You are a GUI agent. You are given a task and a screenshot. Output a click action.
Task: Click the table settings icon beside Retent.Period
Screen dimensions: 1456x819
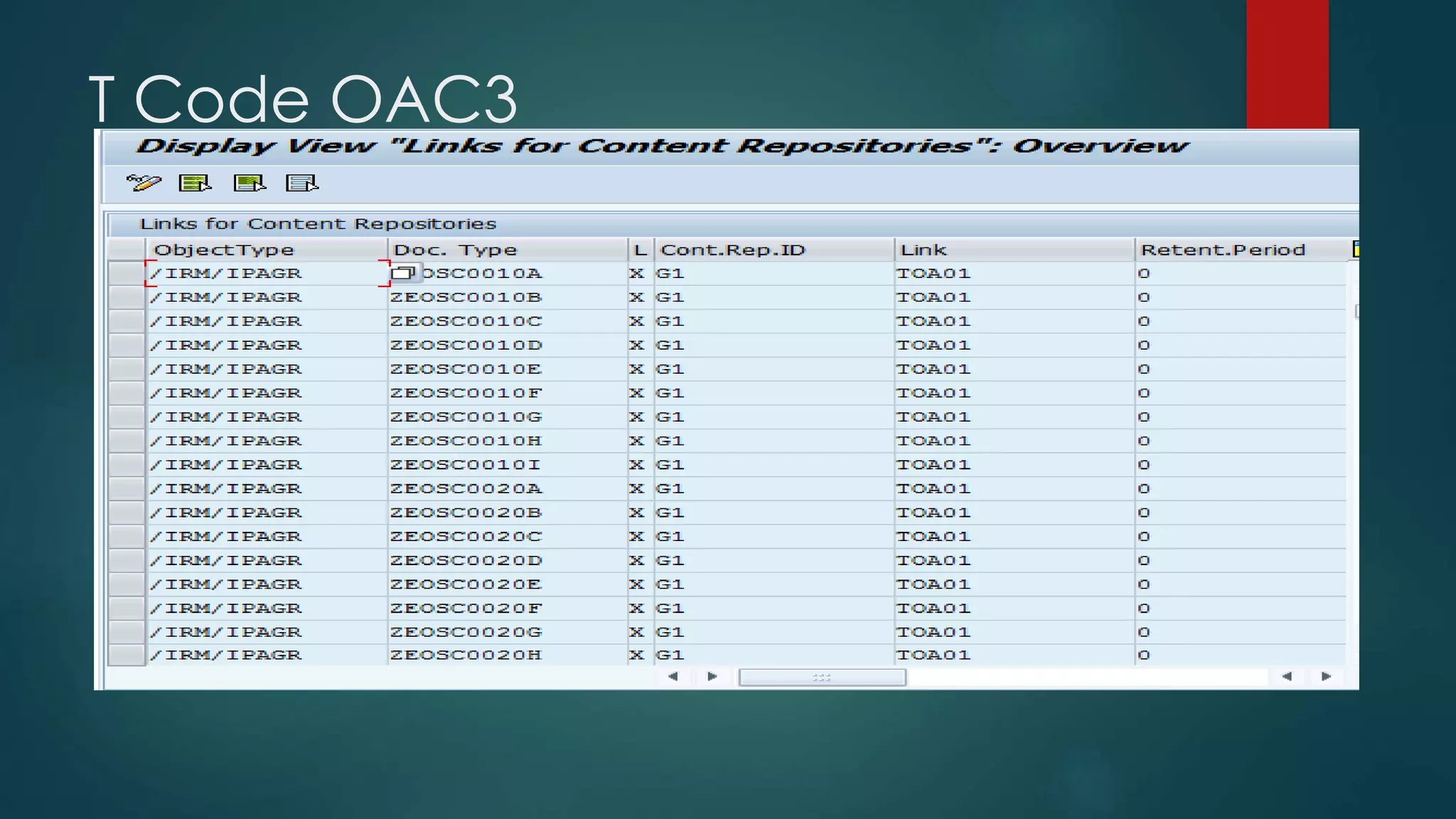pyautogui.click(x=1355, y=249)
